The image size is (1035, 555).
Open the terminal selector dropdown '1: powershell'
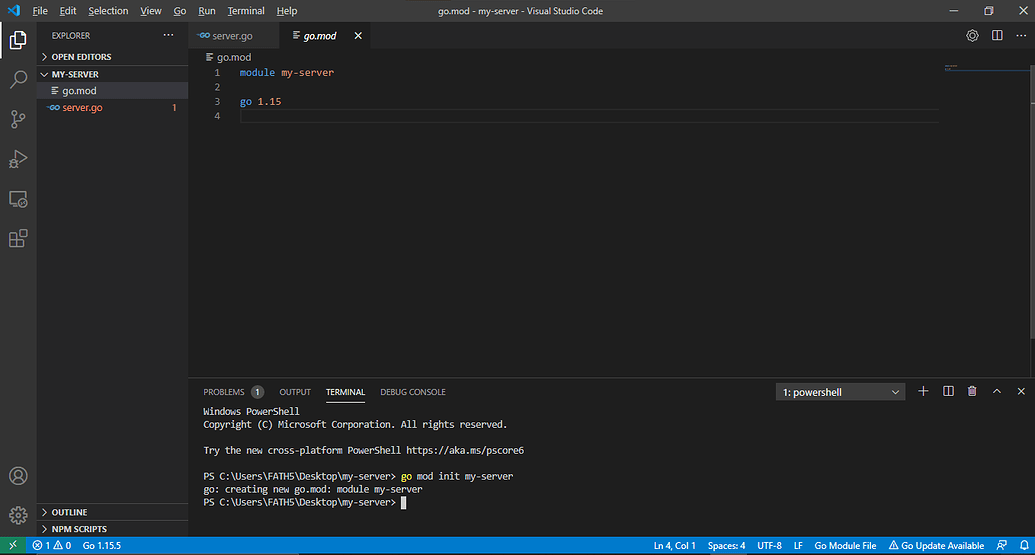tap(840, 392)
